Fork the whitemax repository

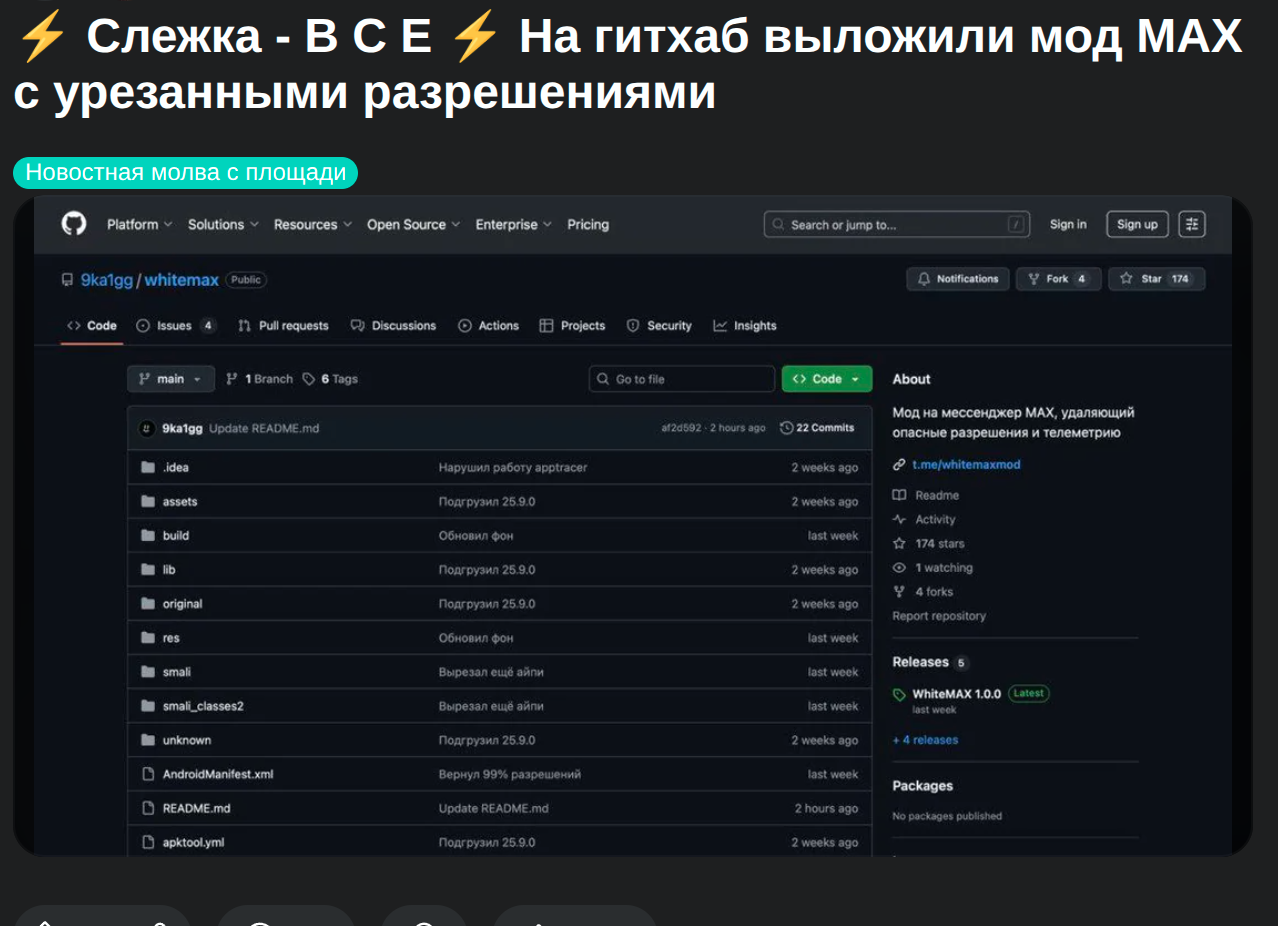coord(1058,279)
